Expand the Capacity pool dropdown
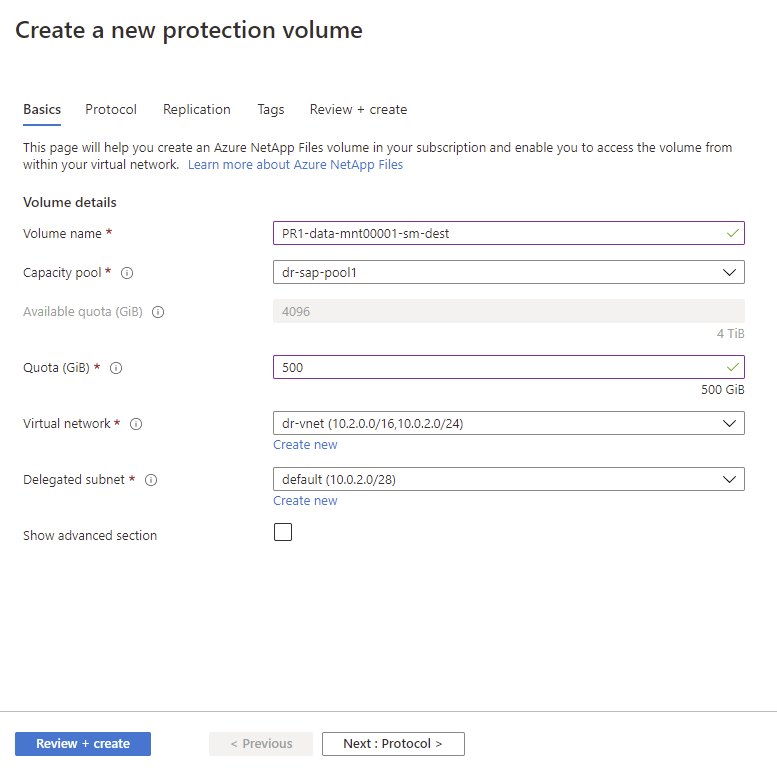This screenshot has width=777, height=774. 508,272
